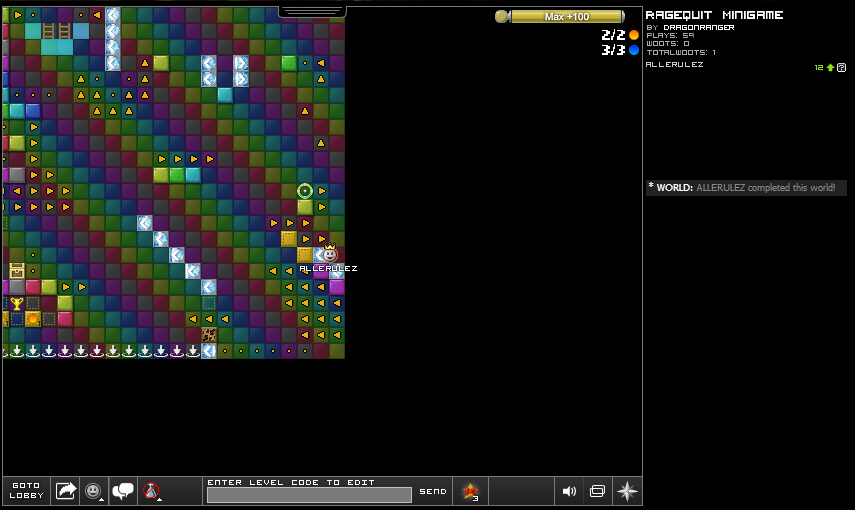
Task: Pull down the top center drawer handle
Action: coord(312,12)
